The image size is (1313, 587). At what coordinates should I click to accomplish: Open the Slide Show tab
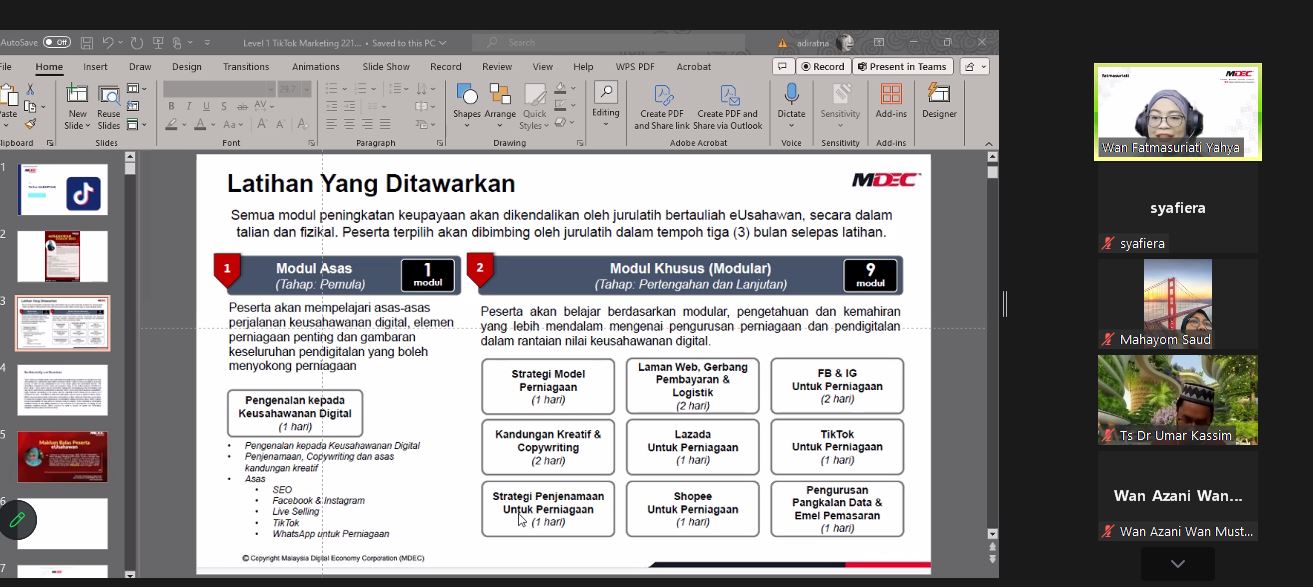[386, 67]
